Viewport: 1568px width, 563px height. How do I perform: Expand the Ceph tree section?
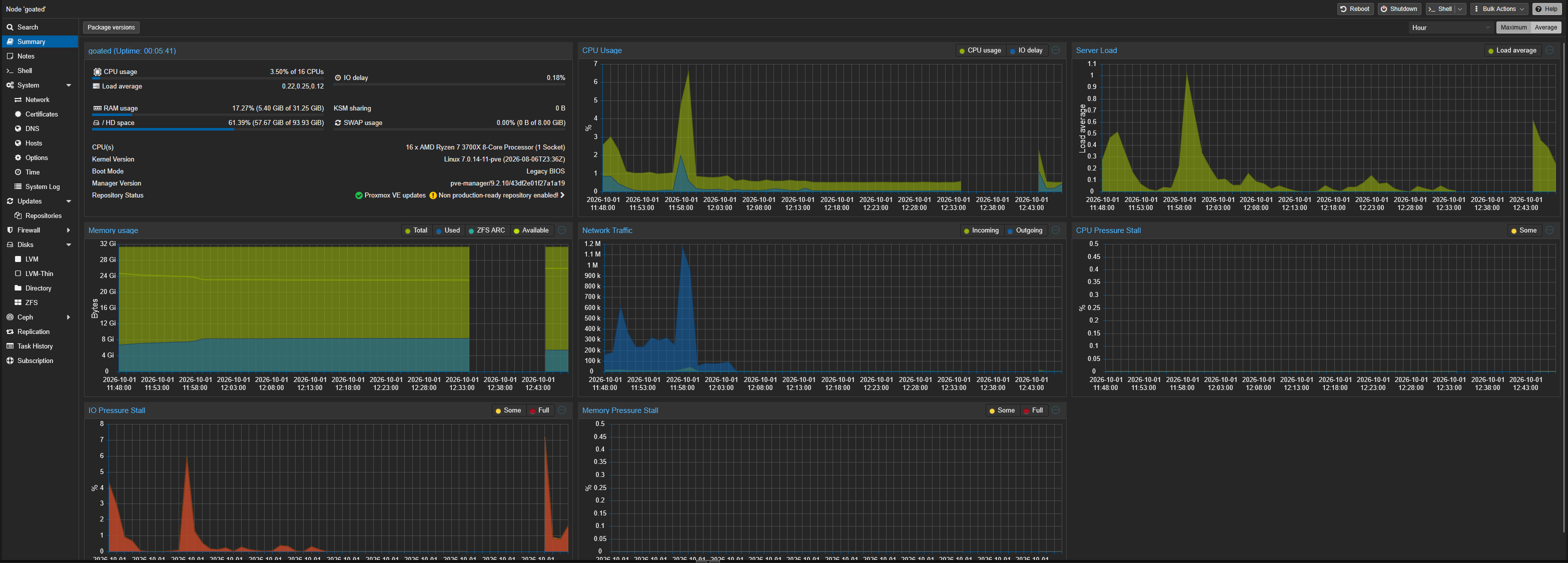(x=68, y=317)
